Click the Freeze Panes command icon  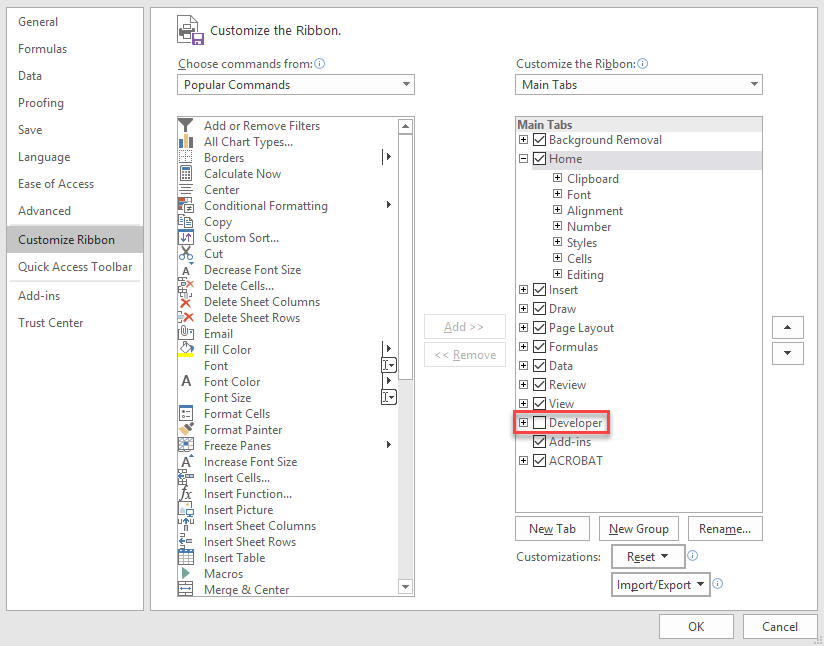point(185,446)
